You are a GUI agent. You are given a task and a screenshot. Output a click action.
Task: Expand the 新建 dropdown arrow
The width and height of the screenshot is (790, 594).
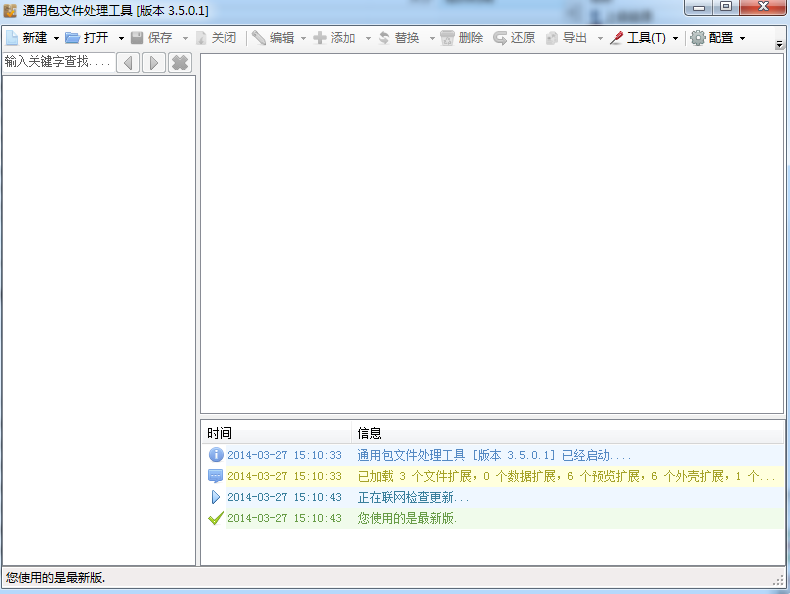(x=56, y=38)
